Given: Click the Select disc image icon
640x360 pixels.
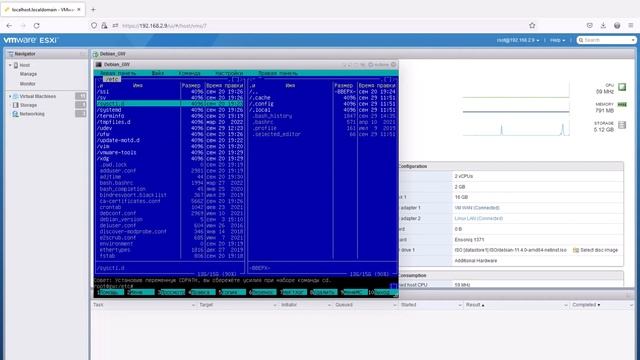Looking at the screenshot, I should point(576,250).
